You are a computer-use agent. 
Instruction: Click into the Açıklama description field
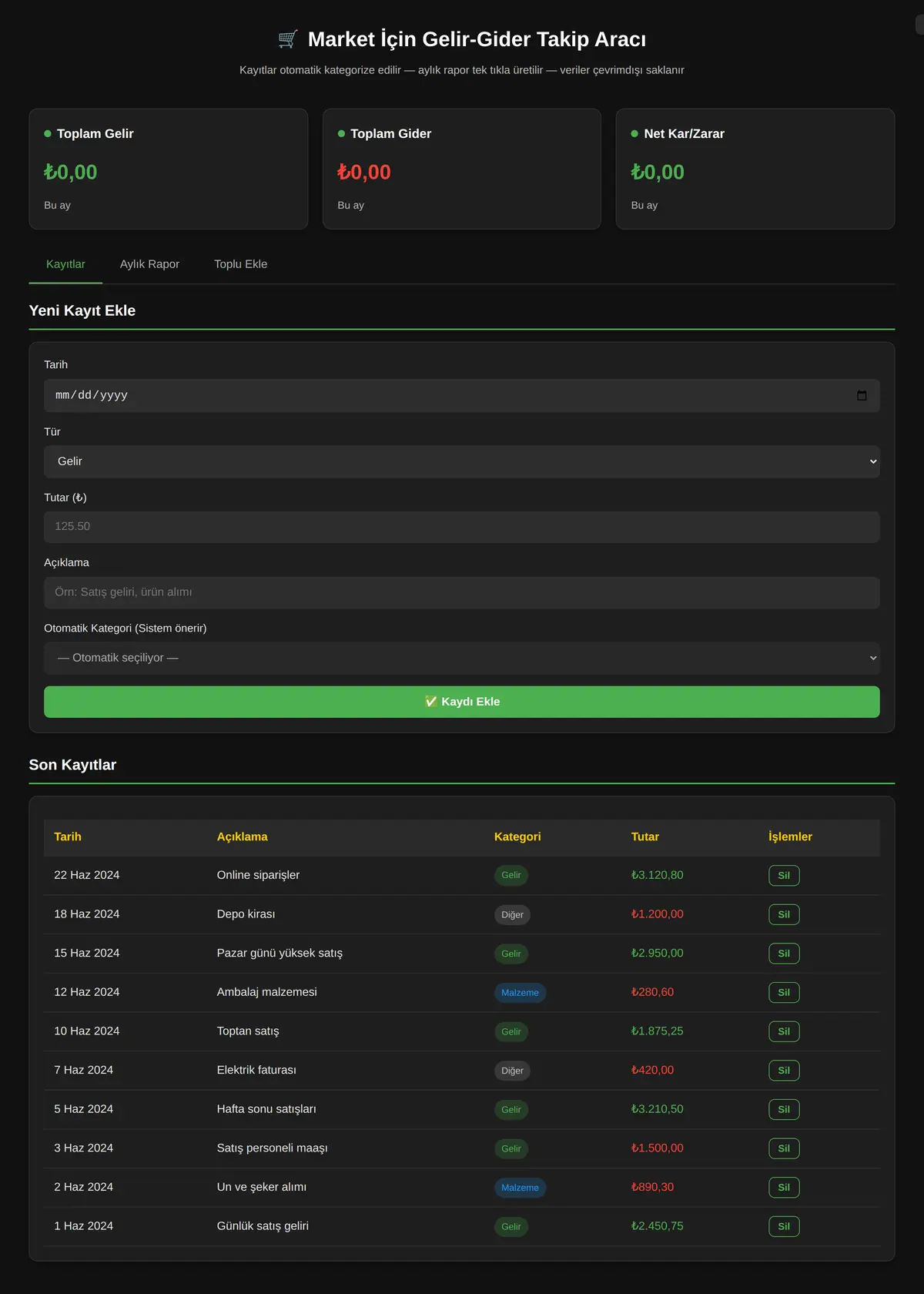point(462,592)
